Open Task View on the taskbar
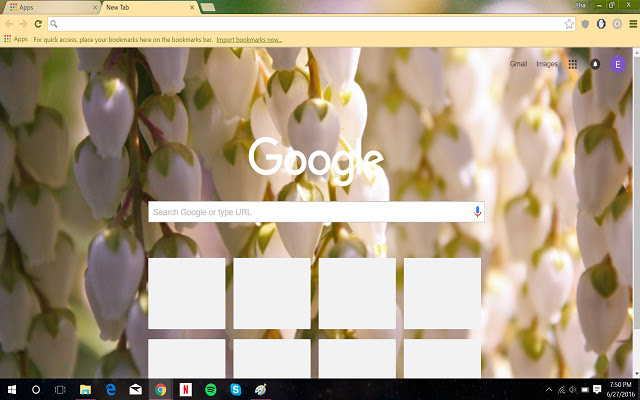This screenshot has height=400, width=640. point(60,389)
